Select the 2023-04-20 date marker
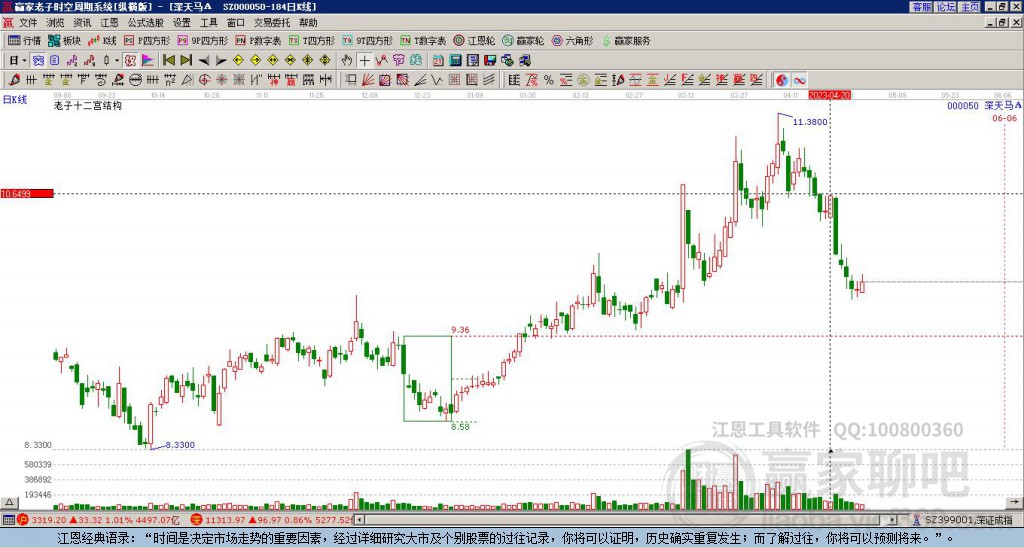Screen dimensions: 1024x548 click(x=829, y=95)
